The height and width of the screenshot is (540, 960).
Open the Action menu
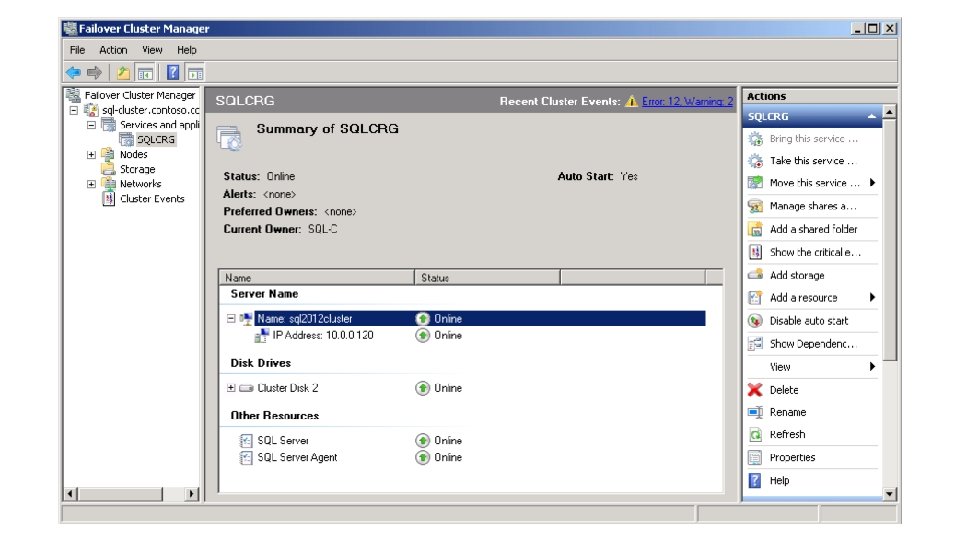click(113, 50)
